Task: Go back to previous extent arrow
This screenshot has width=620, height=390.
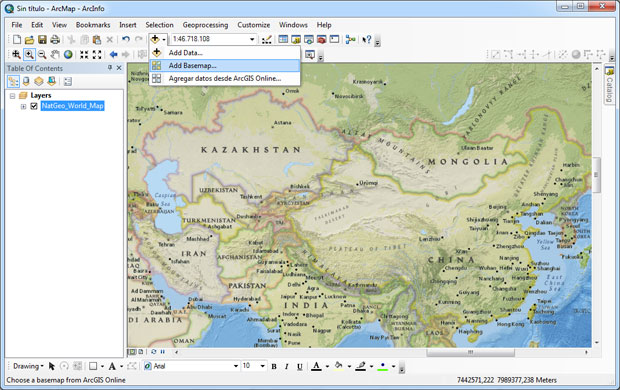Action: tap(113, 54)
